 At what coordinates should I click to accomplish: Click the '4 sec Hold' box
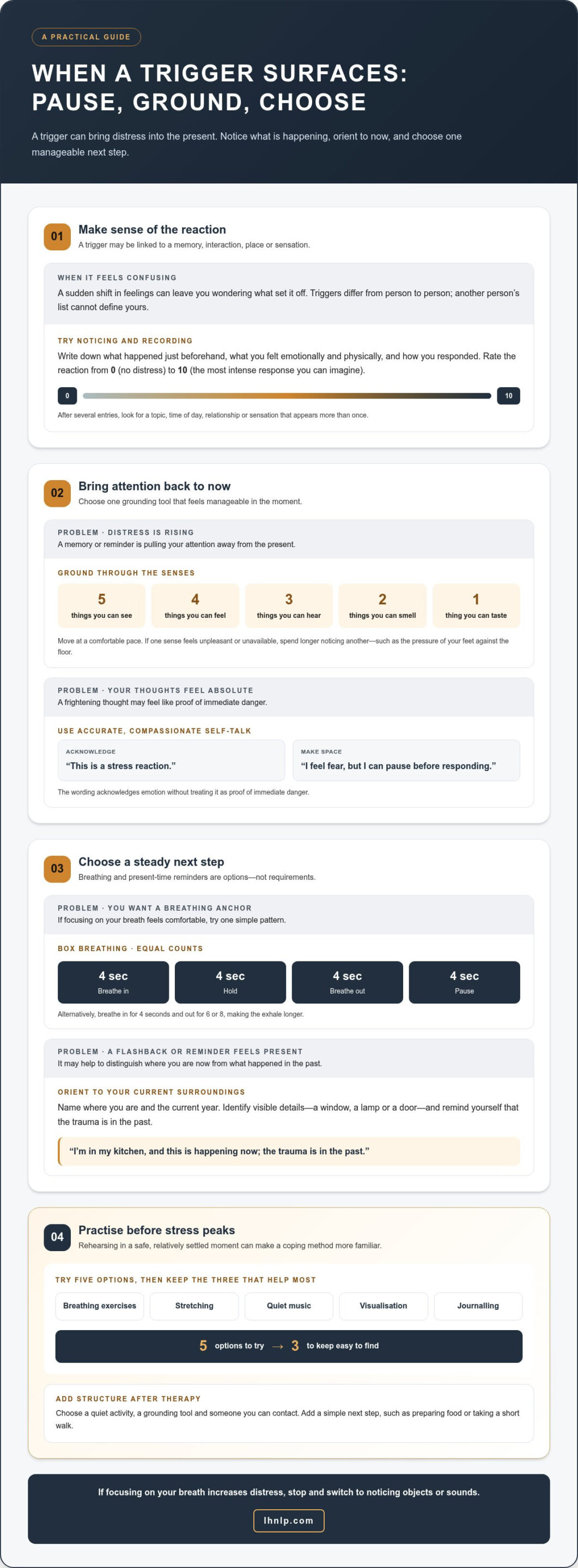[230, 982]
